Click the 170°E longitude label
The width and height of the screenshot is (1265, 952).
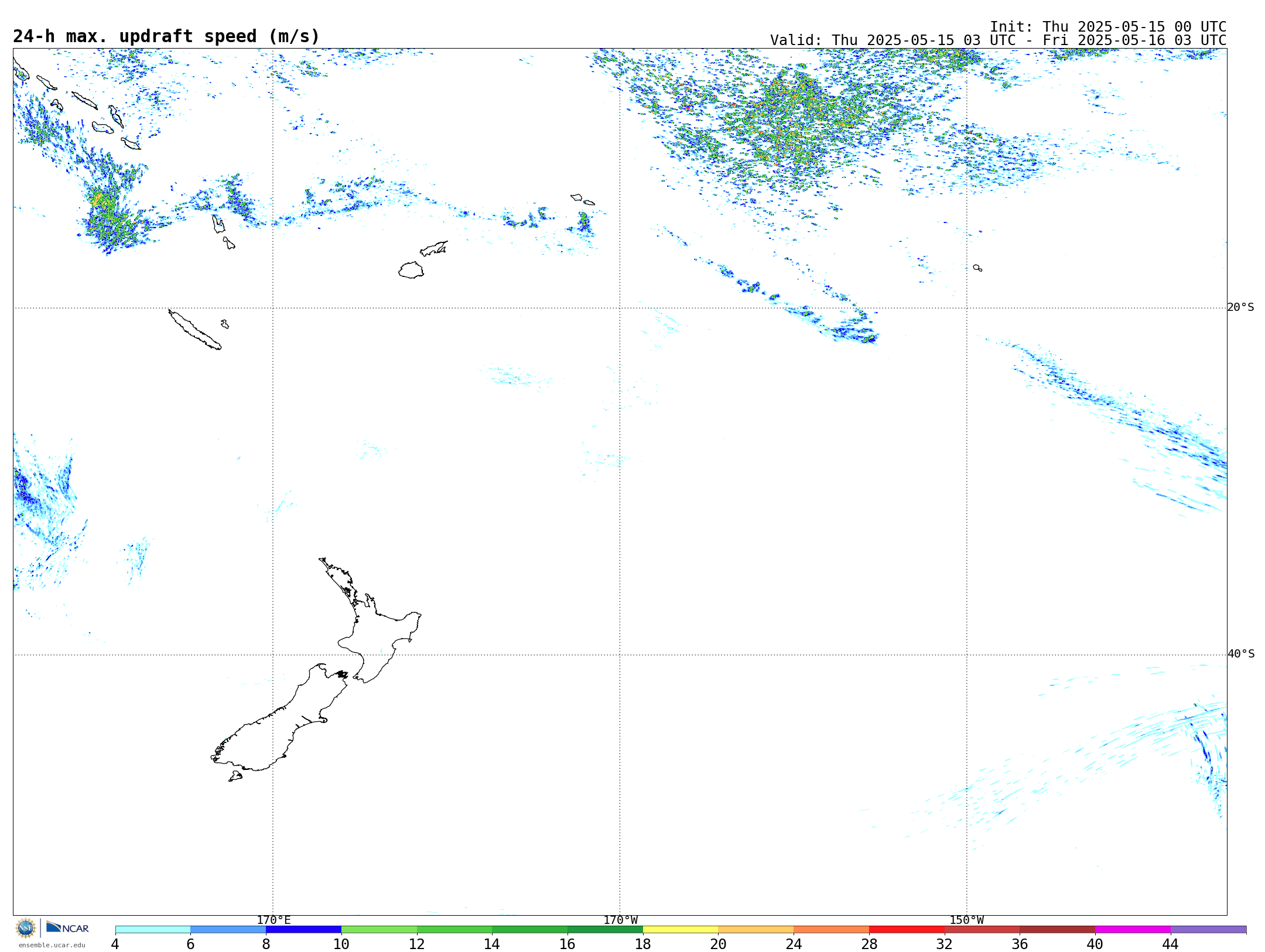(x=273, y=920)
